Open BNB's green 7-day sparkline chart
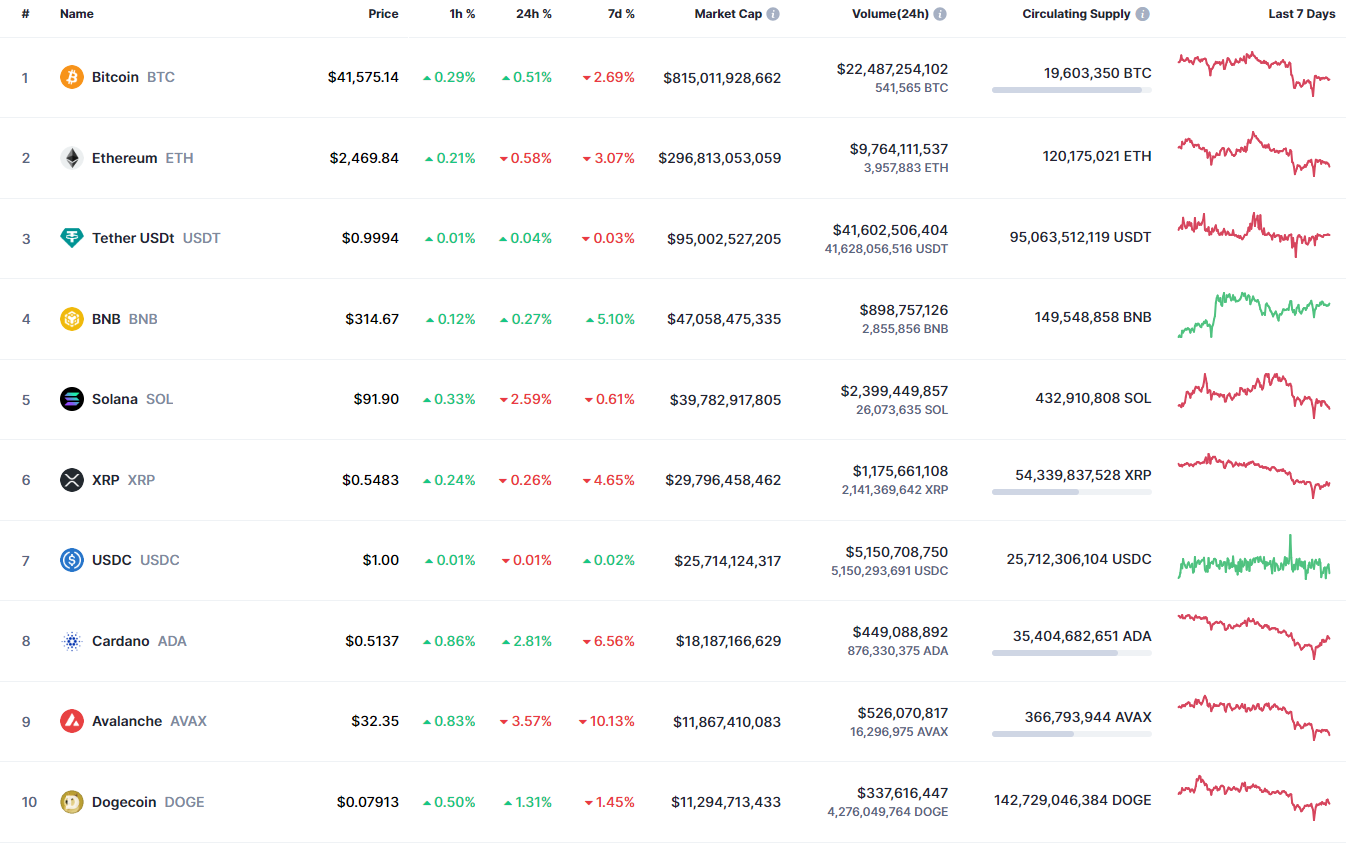1354x845 pixels. (x=1254, y=315)
